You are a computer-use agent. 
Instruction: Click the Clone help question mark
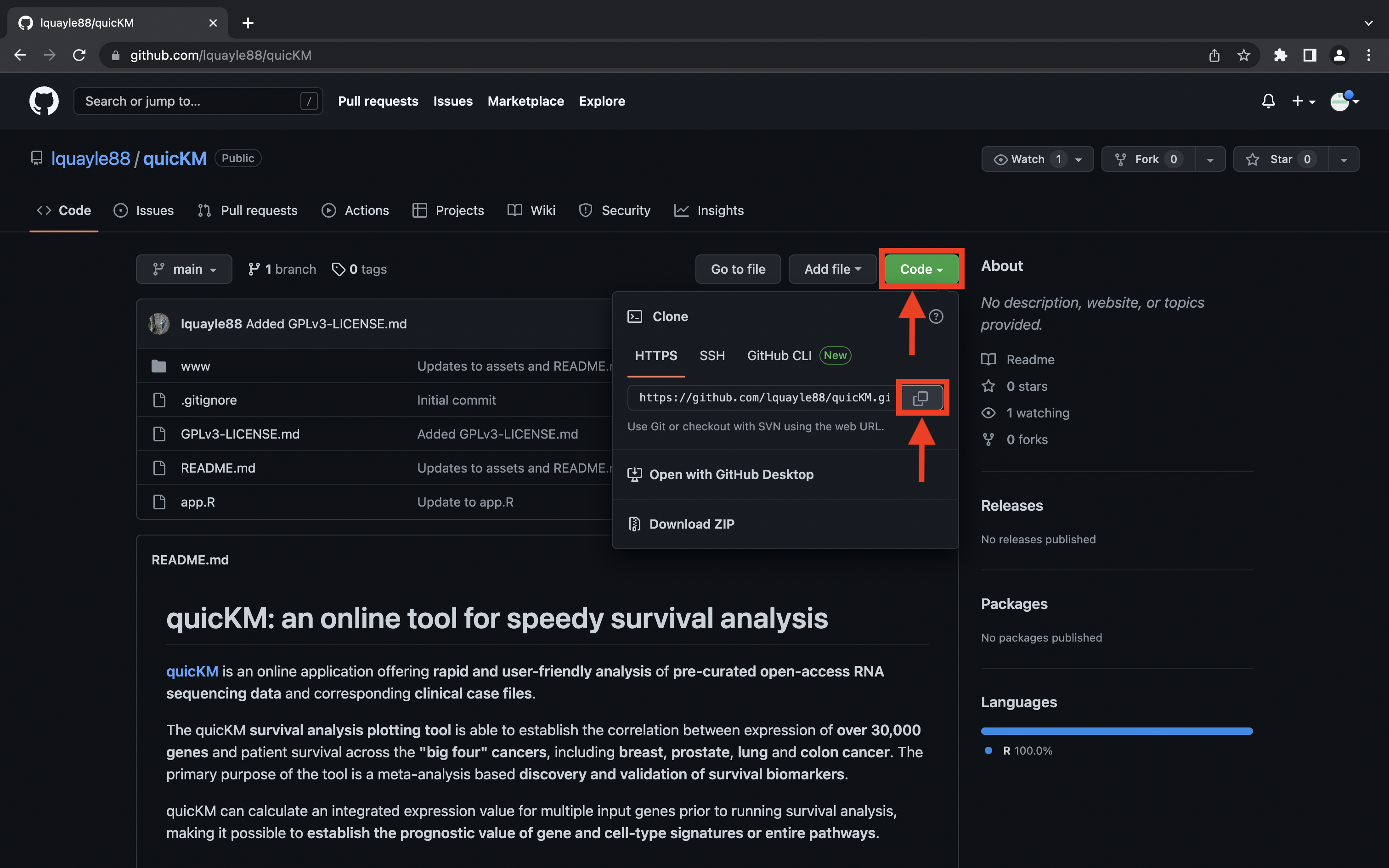tap(936, 316)
